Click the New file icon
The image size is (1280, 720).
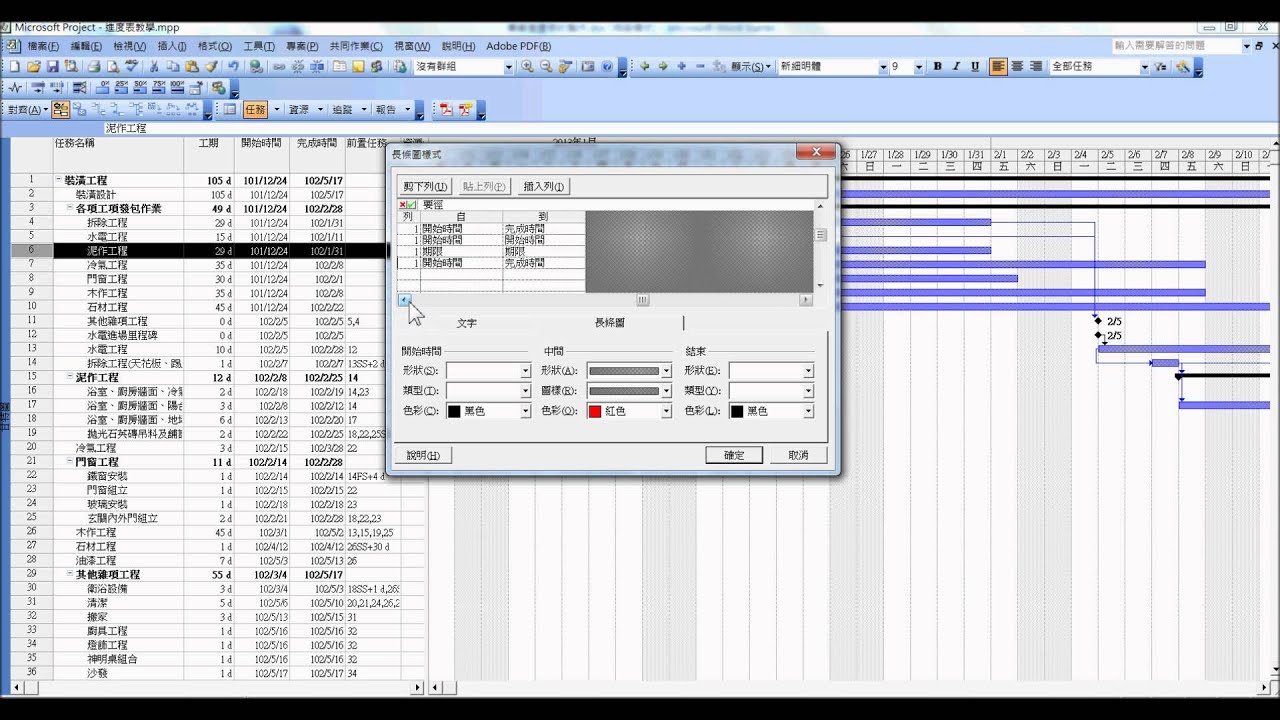click(15, 66)
